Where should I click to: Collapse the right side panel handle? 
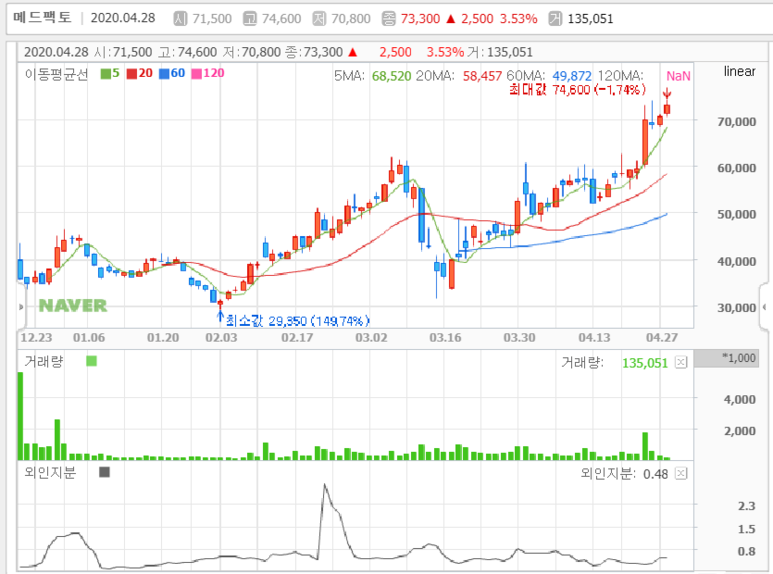(766, 307)
